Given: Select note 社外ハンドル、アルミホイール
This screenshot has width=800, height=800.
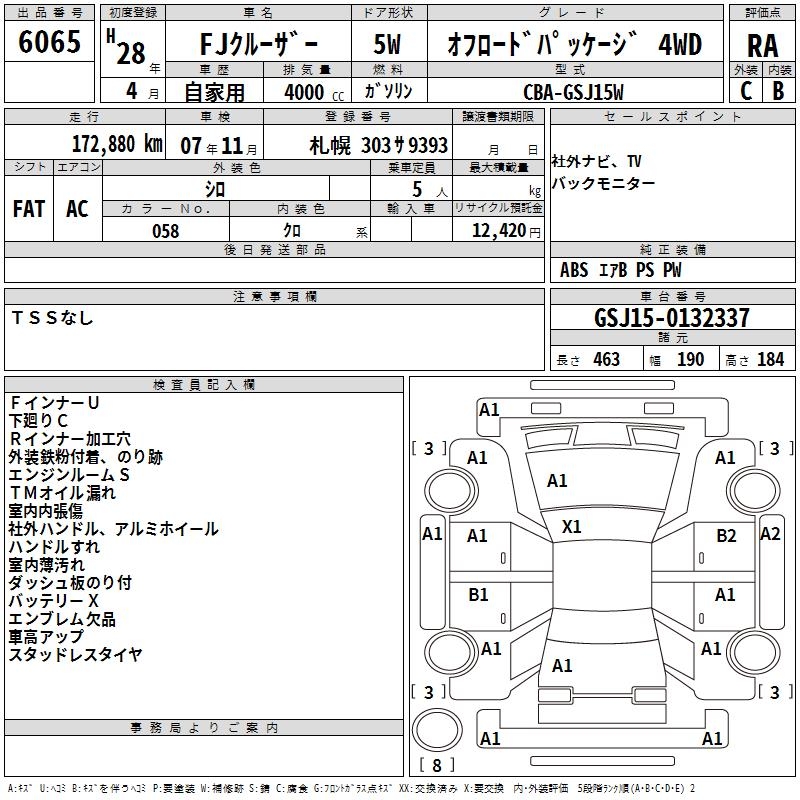Looking at the screenshot, I should tap(113, 529).
